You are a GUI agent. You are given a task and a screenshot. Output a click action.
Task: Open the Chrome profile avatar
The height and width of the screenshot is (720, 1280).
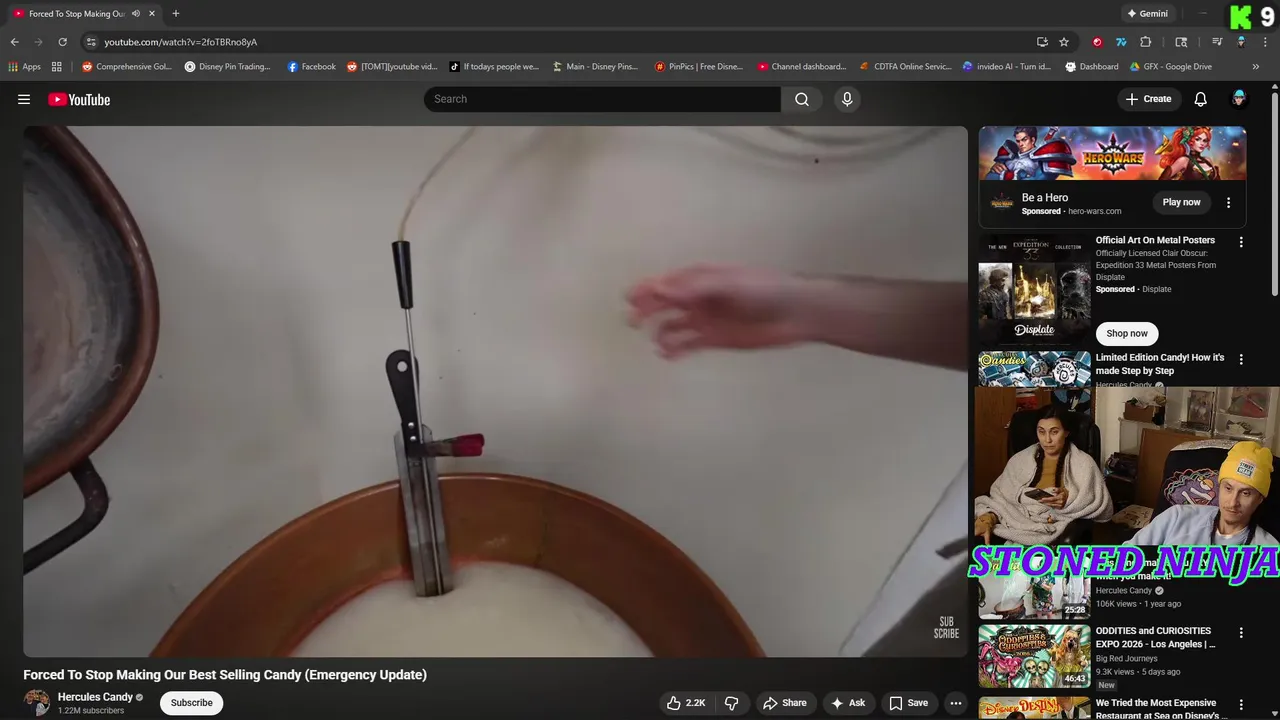(x=1241, y=42)
